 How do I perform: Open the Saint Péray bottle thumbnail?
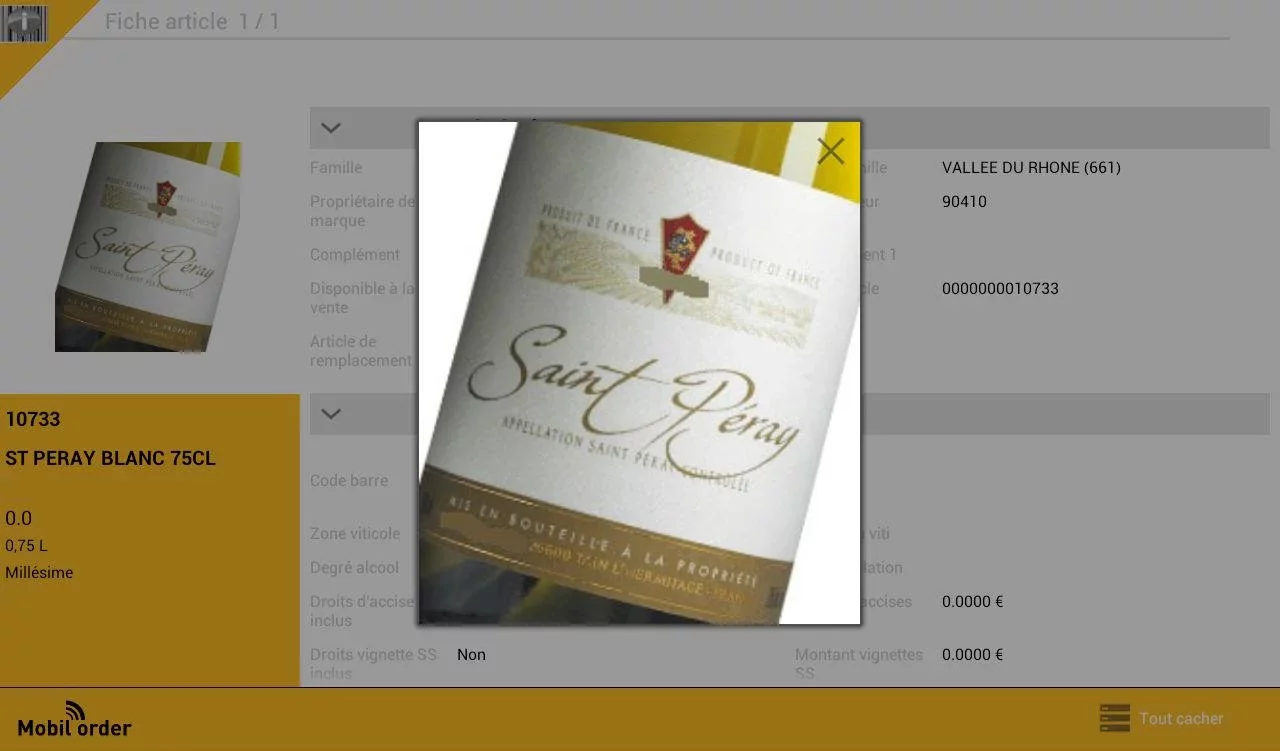[x=147, y=246]
